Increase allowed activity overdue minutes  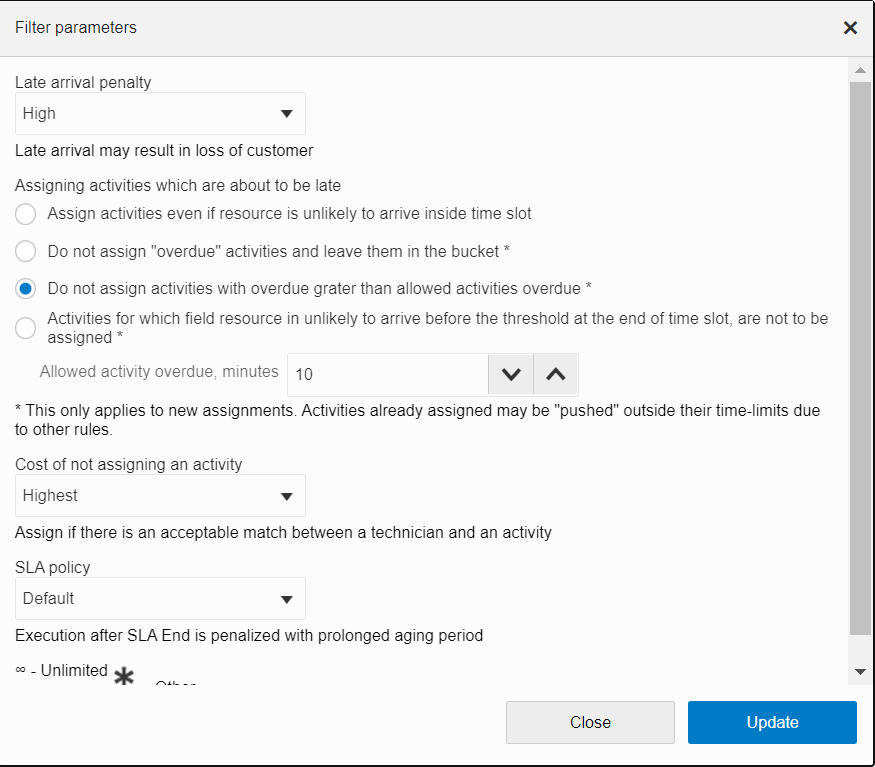(x=556, y=375)
